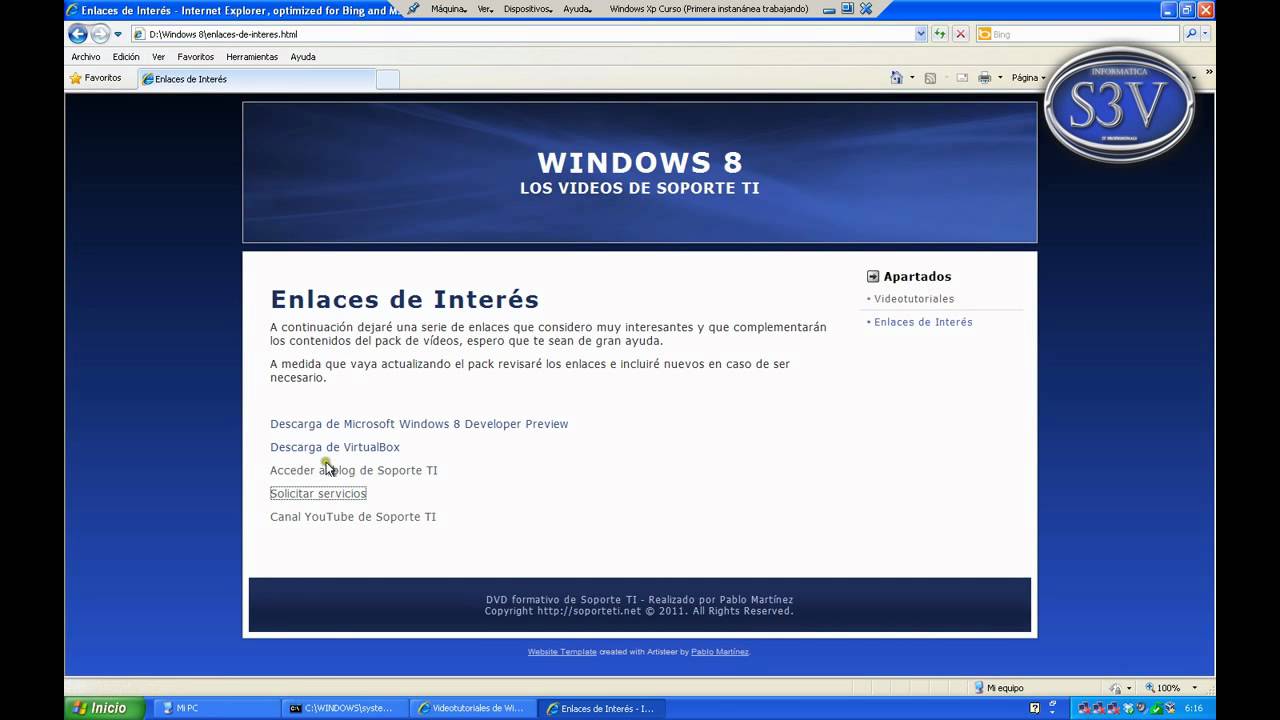The image size is (1280, 720).
Task: Open Descarga de Microsoft Windows 8 Developer Preview
Action: pos(419,424)
